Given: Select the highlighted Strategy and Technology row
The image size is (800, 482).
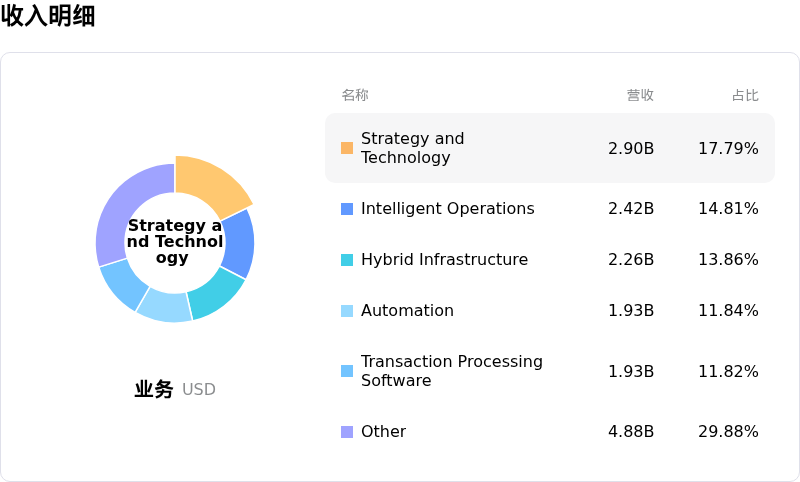Looking at the screenshot, I should click(550, 148).
